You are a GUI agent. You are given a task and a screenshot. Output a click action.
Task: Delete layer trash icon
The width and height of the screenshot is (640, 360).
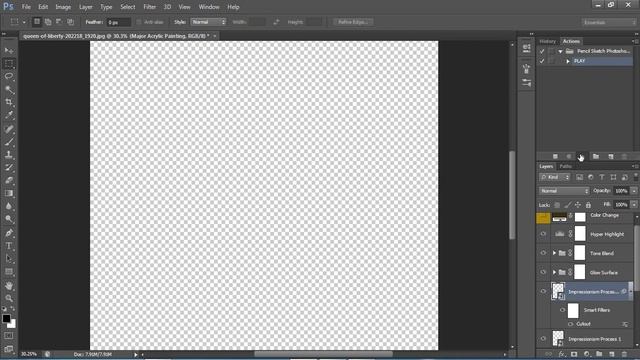(x=624, y=354)
